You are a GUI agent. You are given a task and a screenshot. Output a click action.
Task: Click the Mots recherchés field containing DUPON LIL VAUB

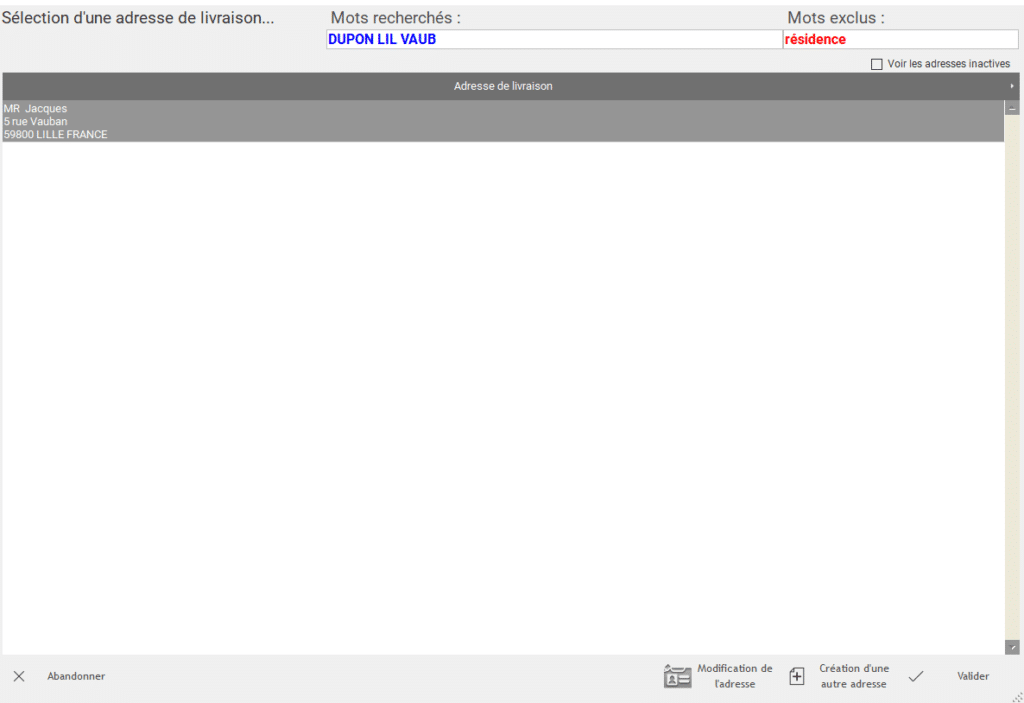554,39
